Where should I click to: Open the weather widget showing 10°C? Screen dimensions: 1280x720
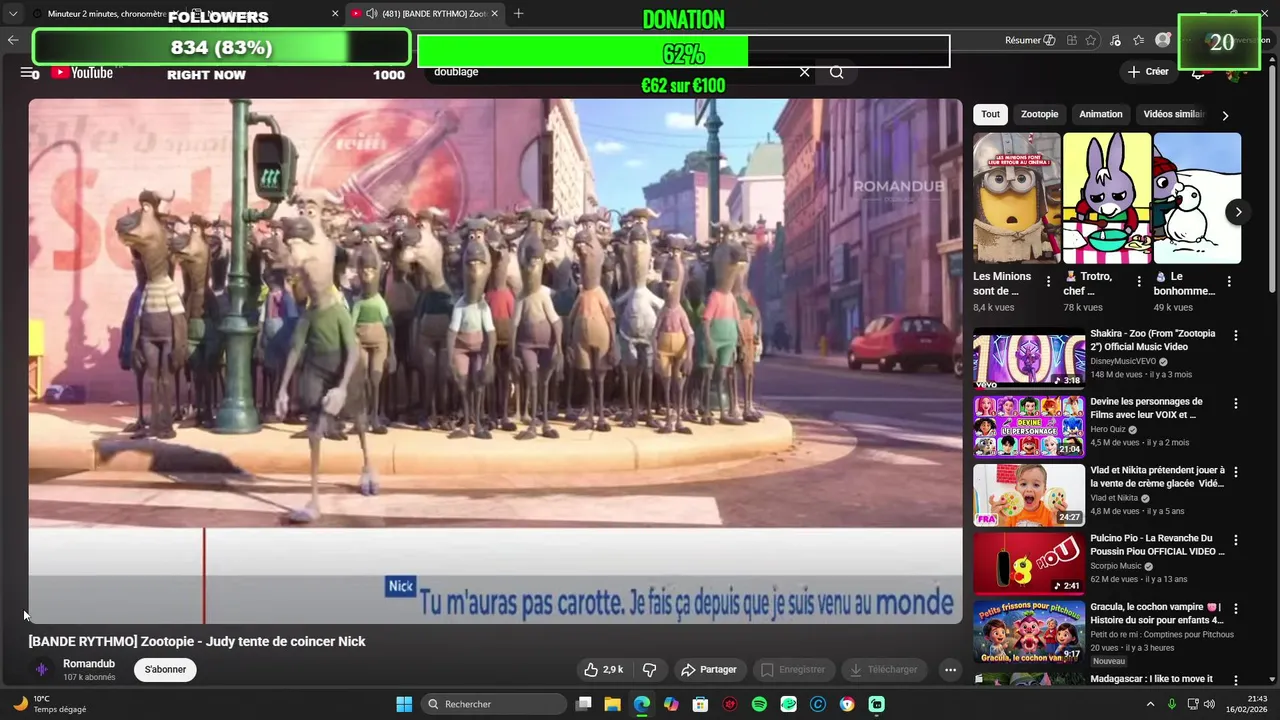tap(50, 704)
